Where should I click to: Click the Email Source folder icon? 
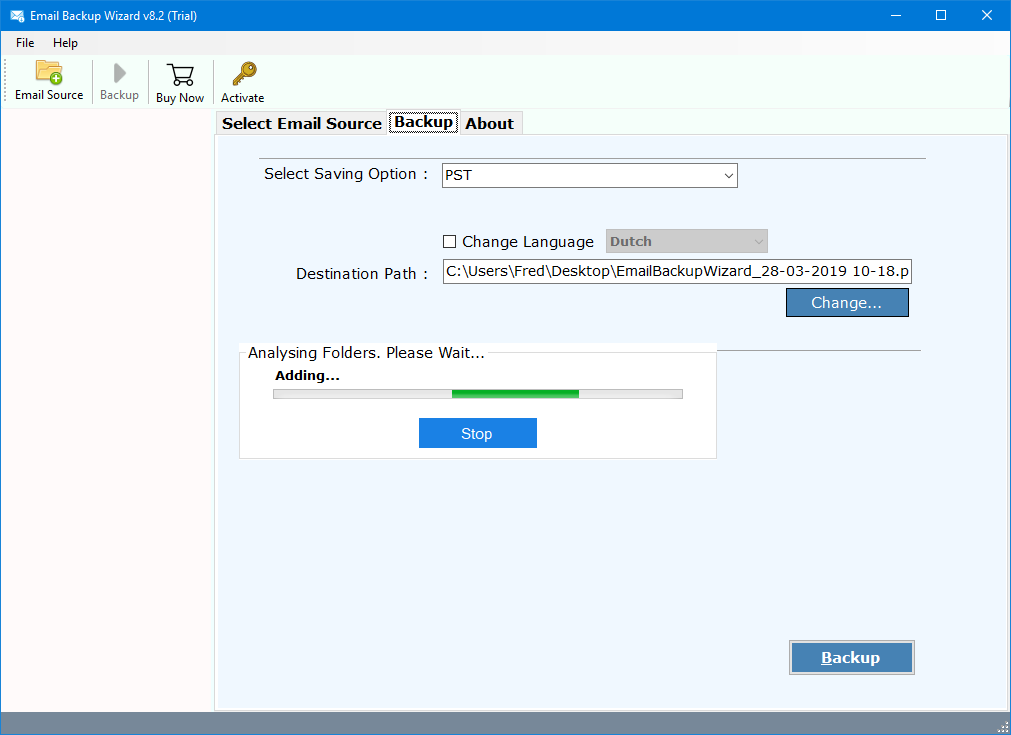tap(49, 72)
